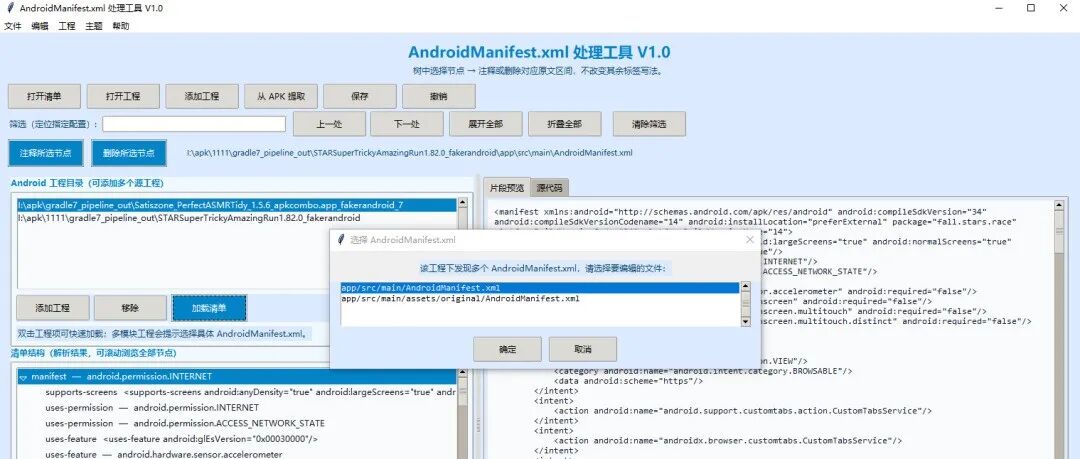Select app/src/main/AndroidManifest.xml in dialog list

539,287
